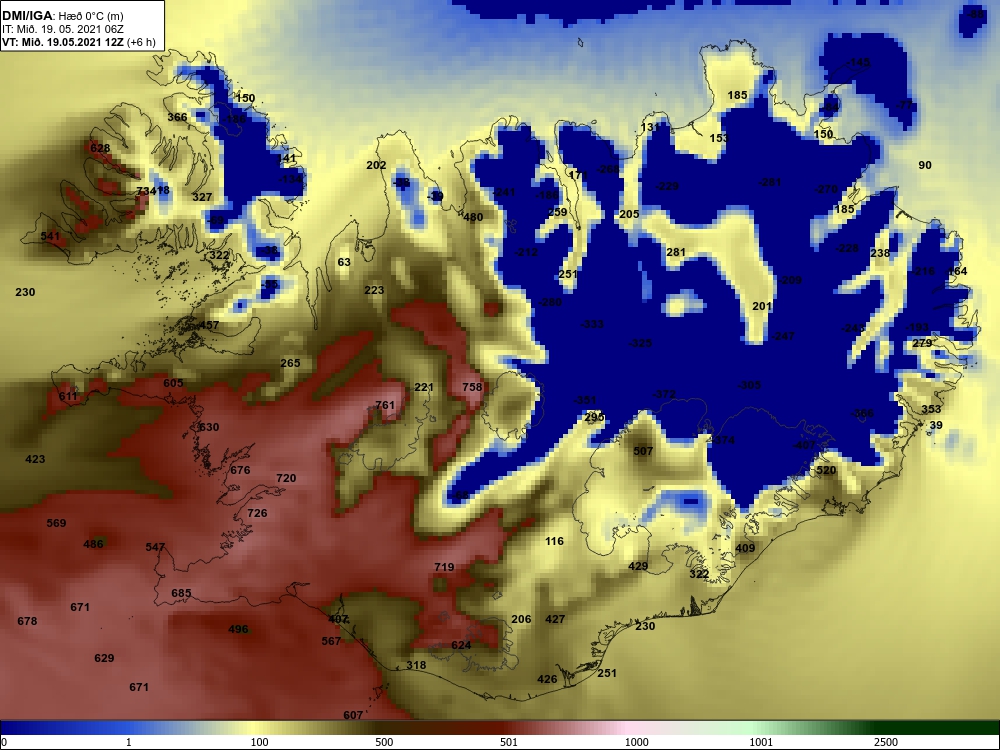Click the map value '520'
This screenshot has height=750, width=1000.
click(x=826, y=471)
